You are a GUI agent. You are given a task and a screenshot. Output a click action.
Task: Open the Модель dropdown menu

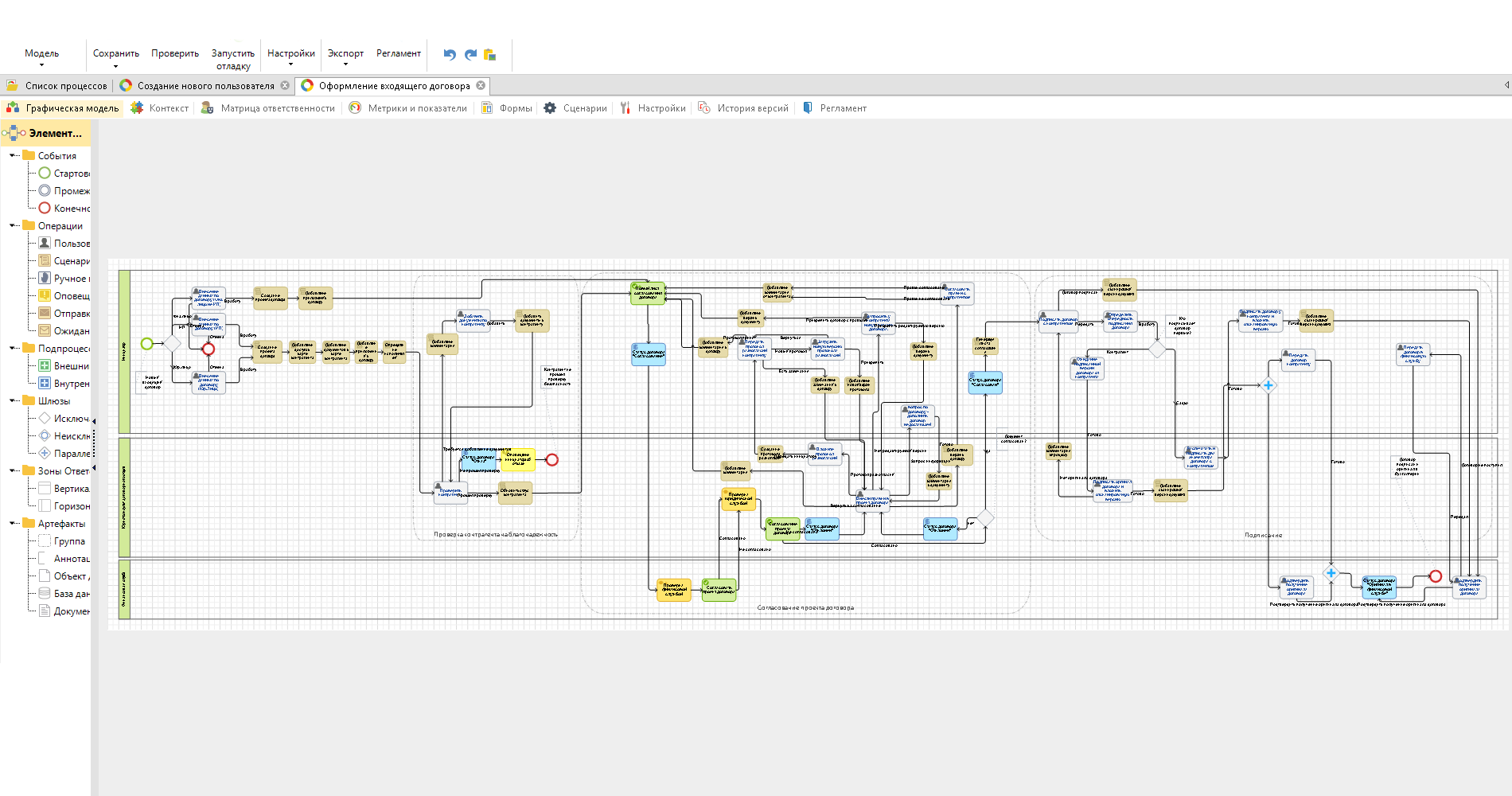[41, 57]
